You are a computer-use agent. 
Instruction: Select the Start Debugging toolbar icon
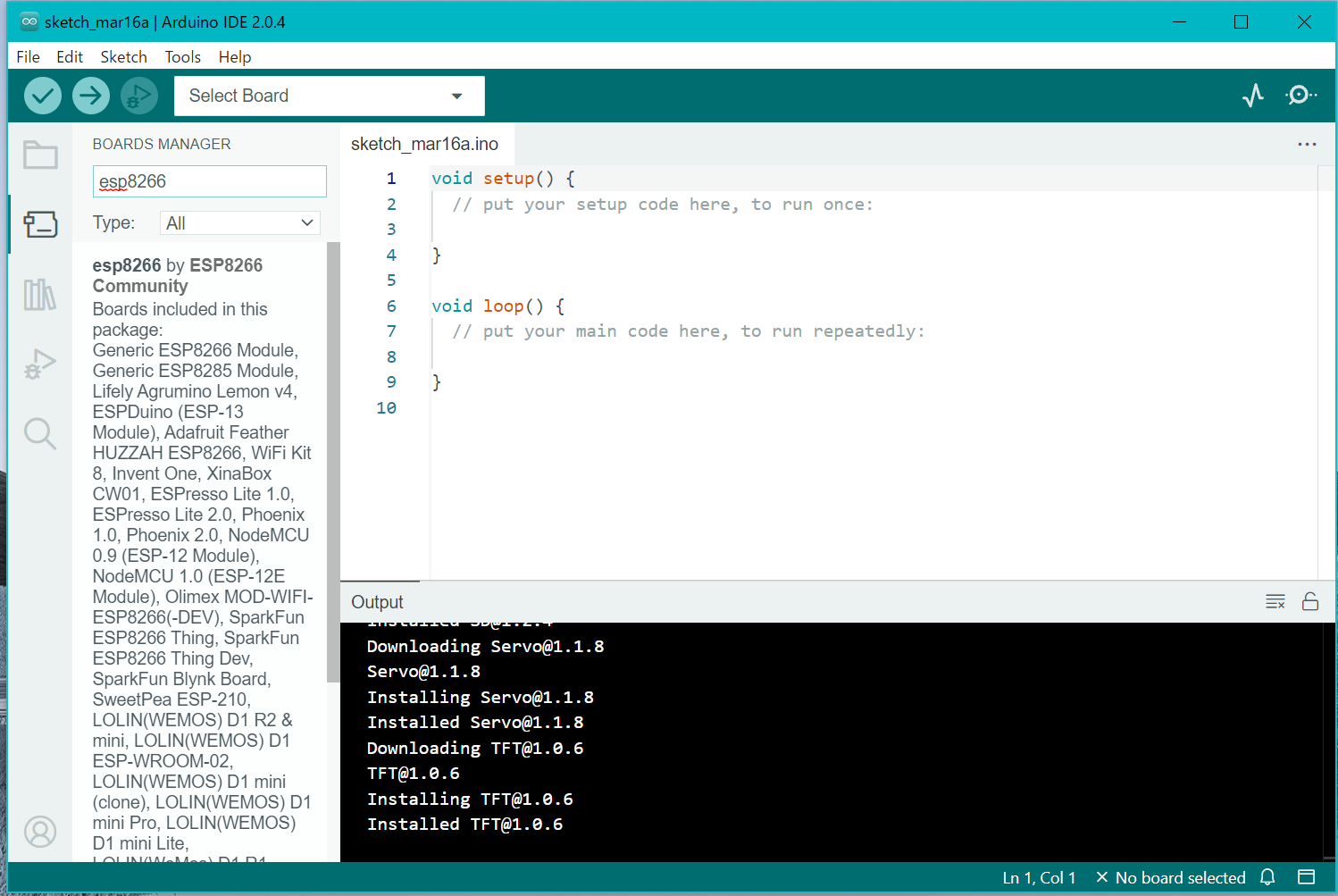pos(138,96)
